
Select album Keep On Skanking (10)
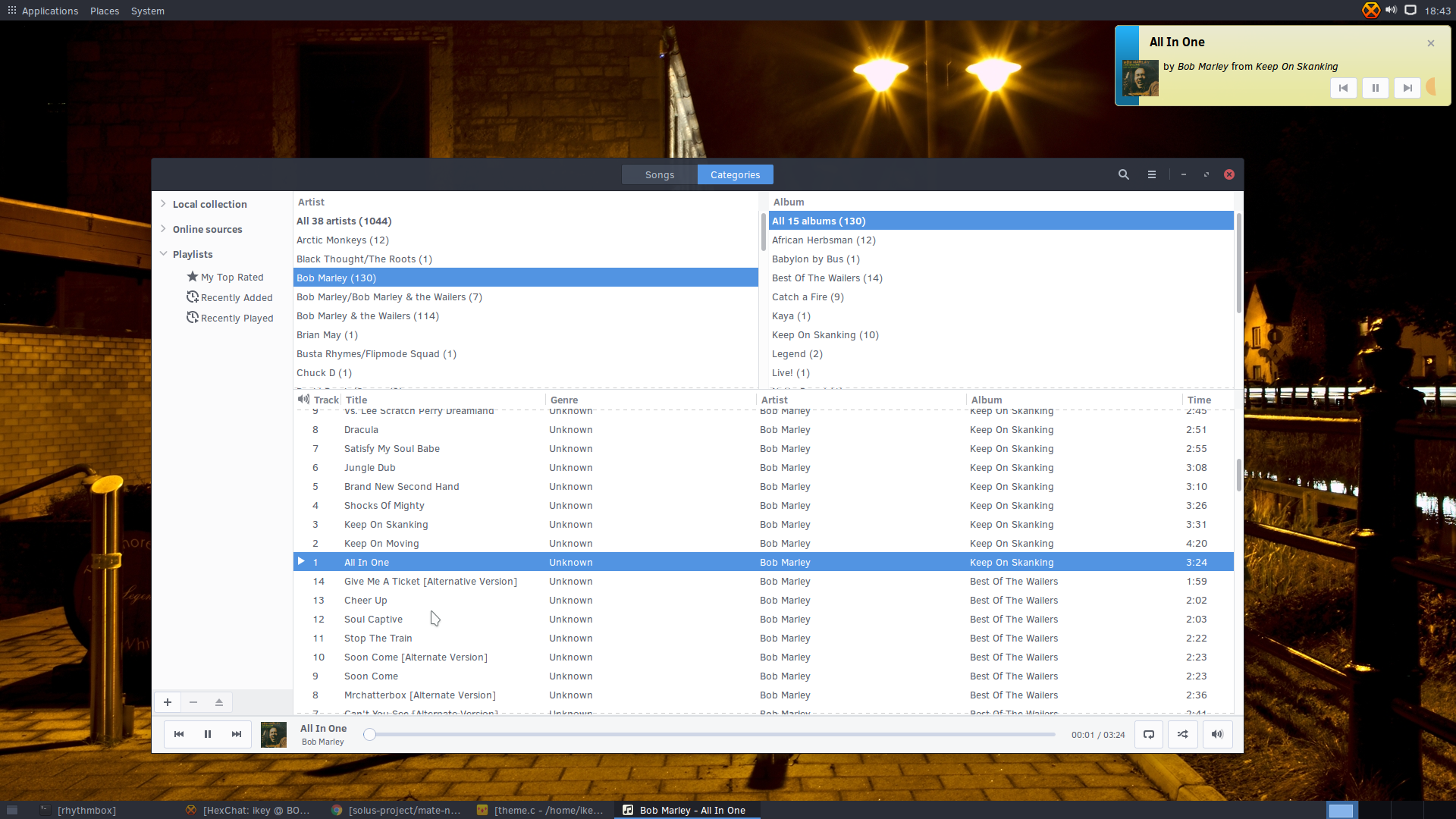tap(1001, 334)
